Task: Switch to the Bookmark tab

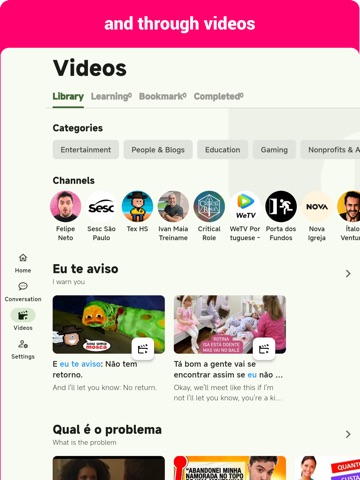Action: click(163, 96)
